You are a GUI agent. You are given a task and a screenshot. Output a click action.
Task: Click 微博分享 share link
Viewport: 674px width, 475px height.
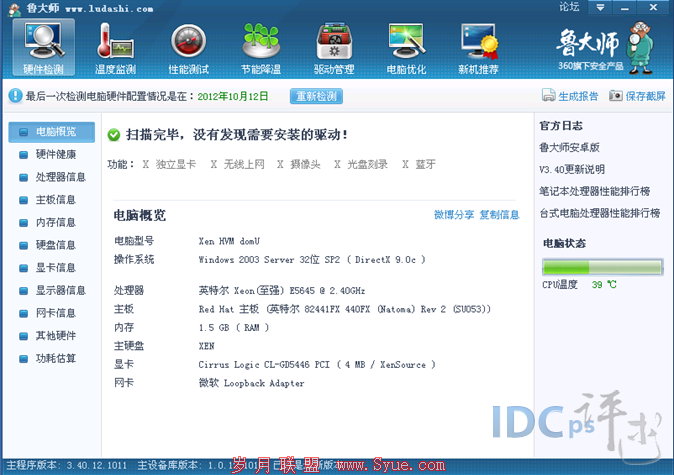tap(454, 215)
